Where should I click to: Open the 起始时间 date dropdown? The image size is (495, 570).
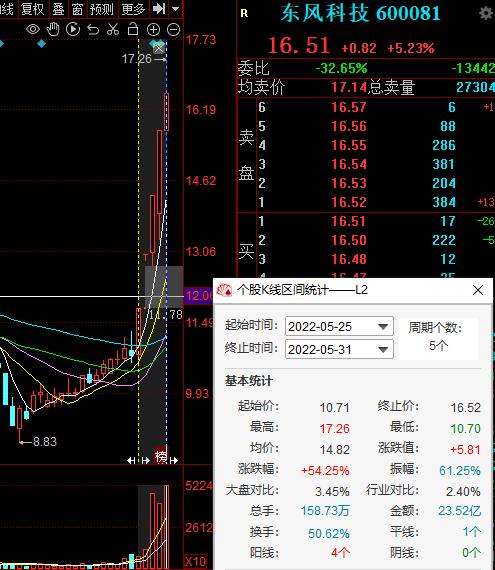tap(383, 326)
